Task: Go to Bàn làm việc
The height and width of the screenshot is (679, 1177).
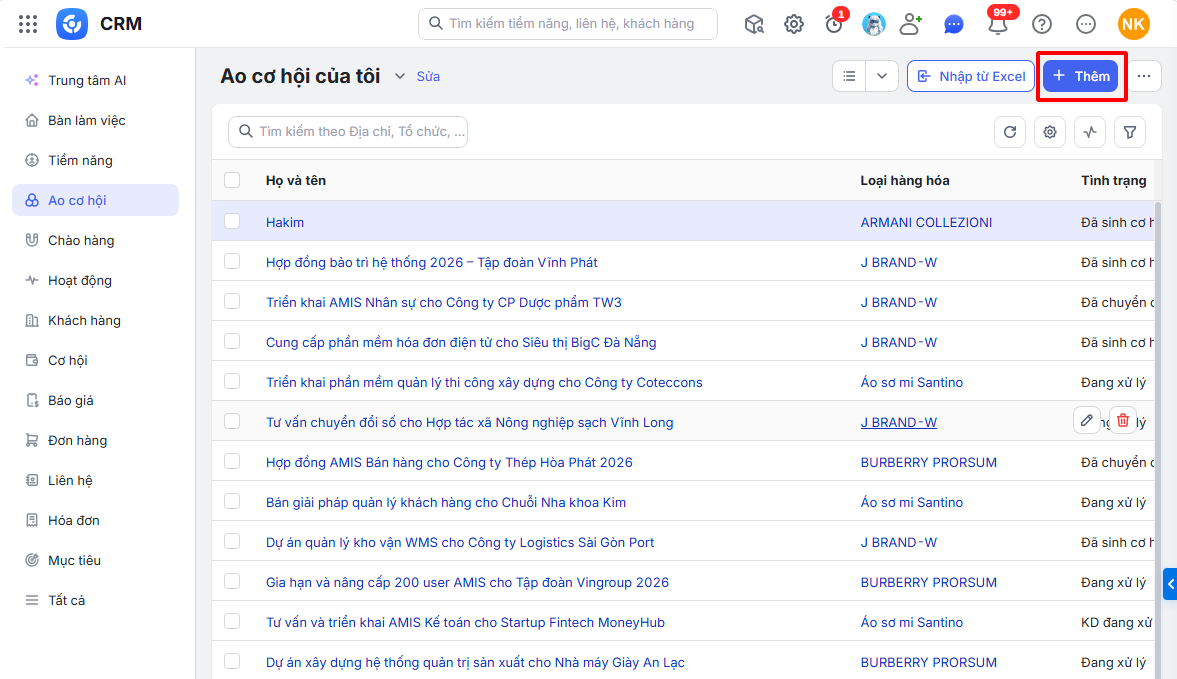Action: point(95,120)
